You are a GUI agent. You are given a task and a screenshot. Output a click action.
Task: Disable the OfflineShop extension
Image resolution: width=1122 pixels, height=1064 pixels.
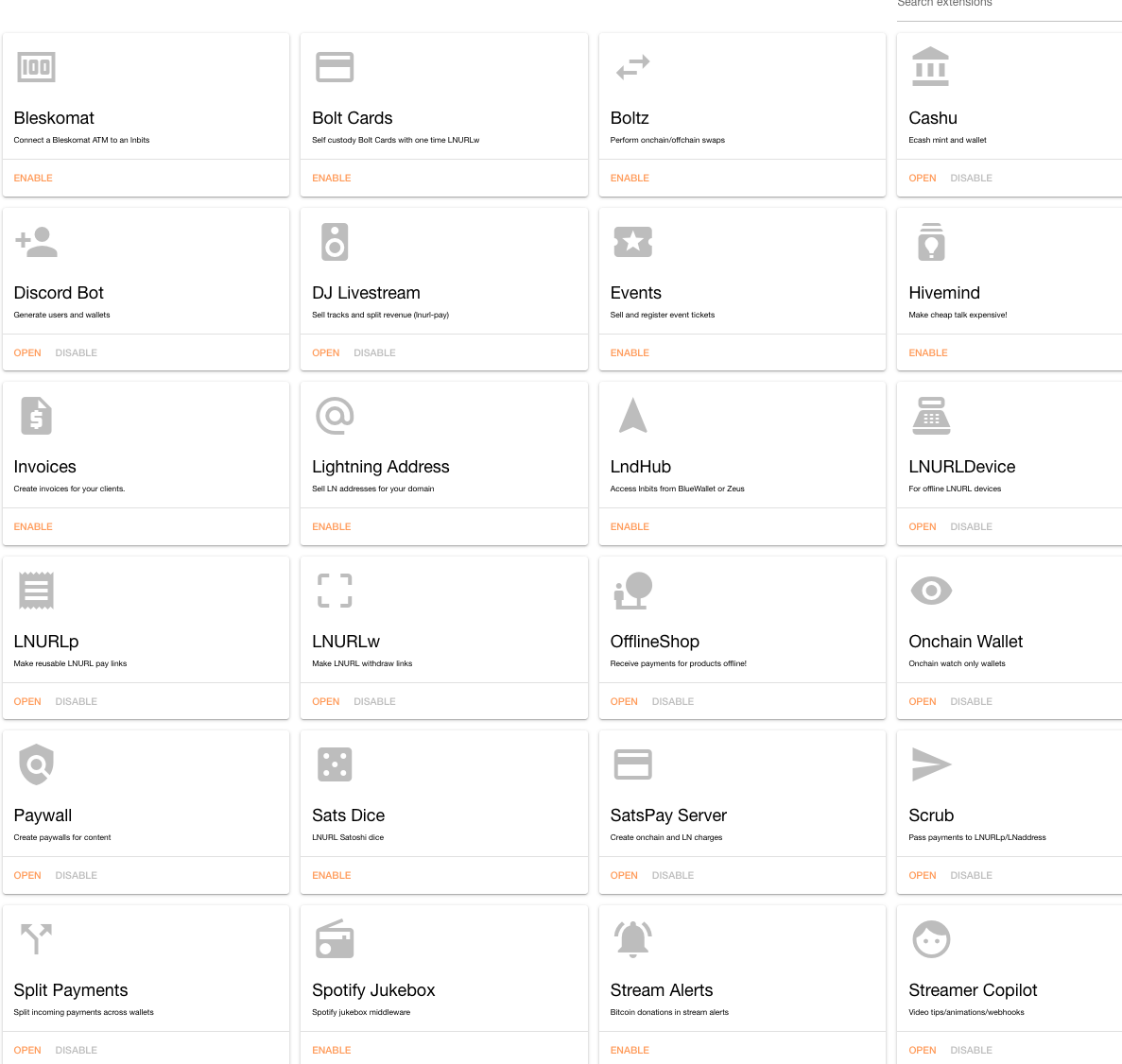(673, 701)
